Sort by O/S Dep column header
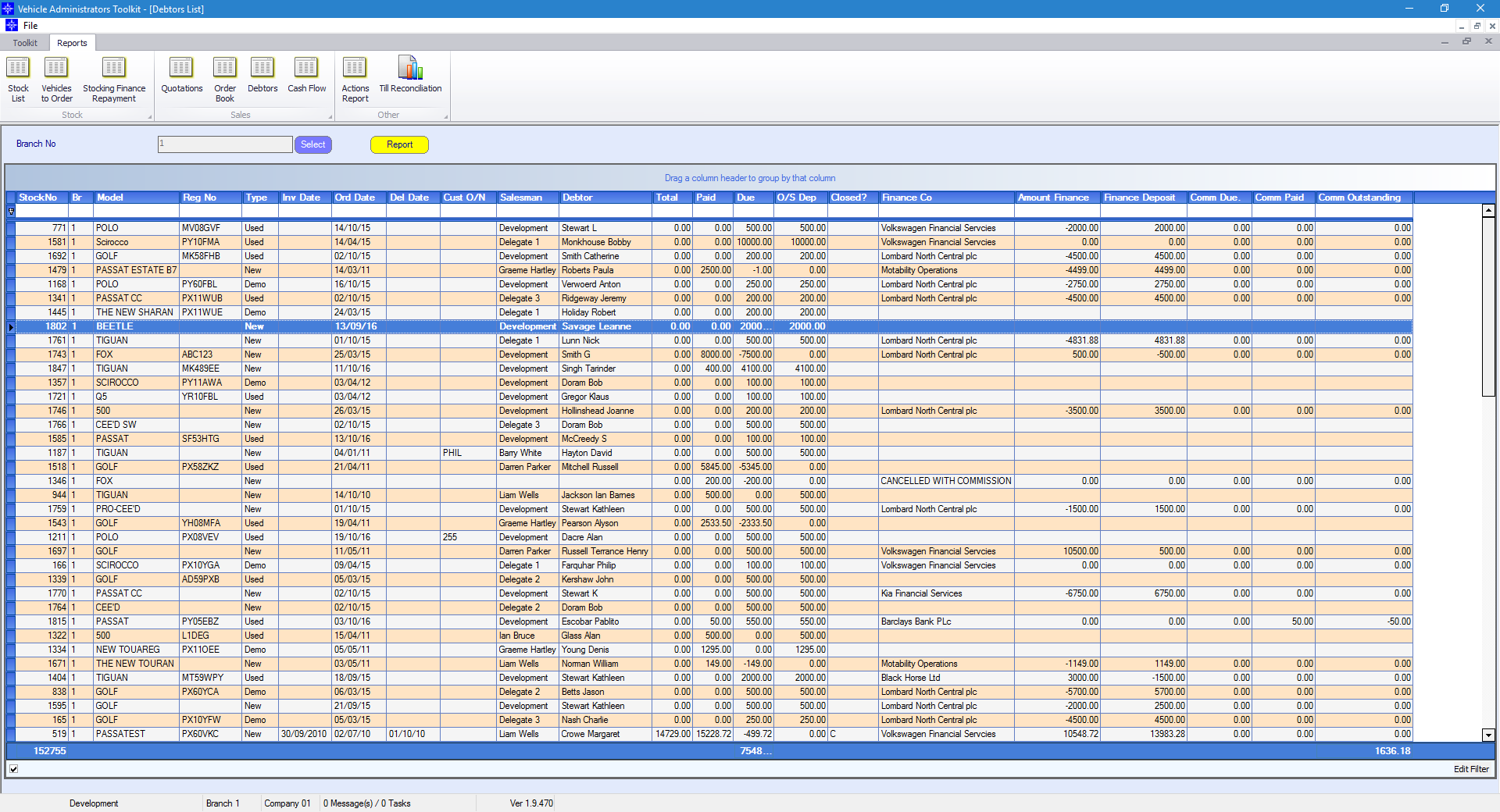This screenshot has width=1500, height=812. [x=801, y=198]
